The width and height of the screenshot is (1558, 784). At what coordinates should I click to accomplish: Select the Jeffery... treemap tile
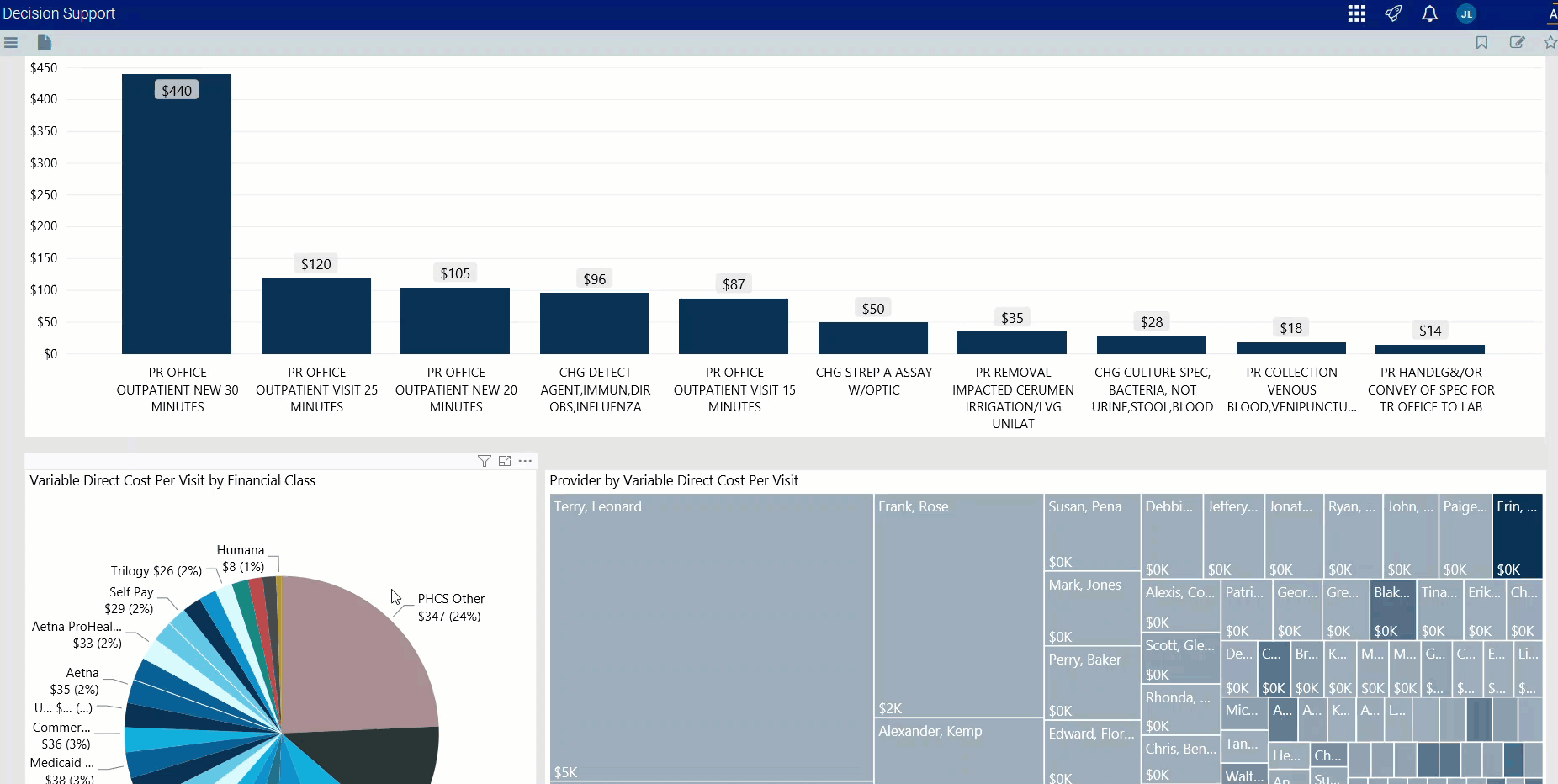click(x=1233, y=536)
